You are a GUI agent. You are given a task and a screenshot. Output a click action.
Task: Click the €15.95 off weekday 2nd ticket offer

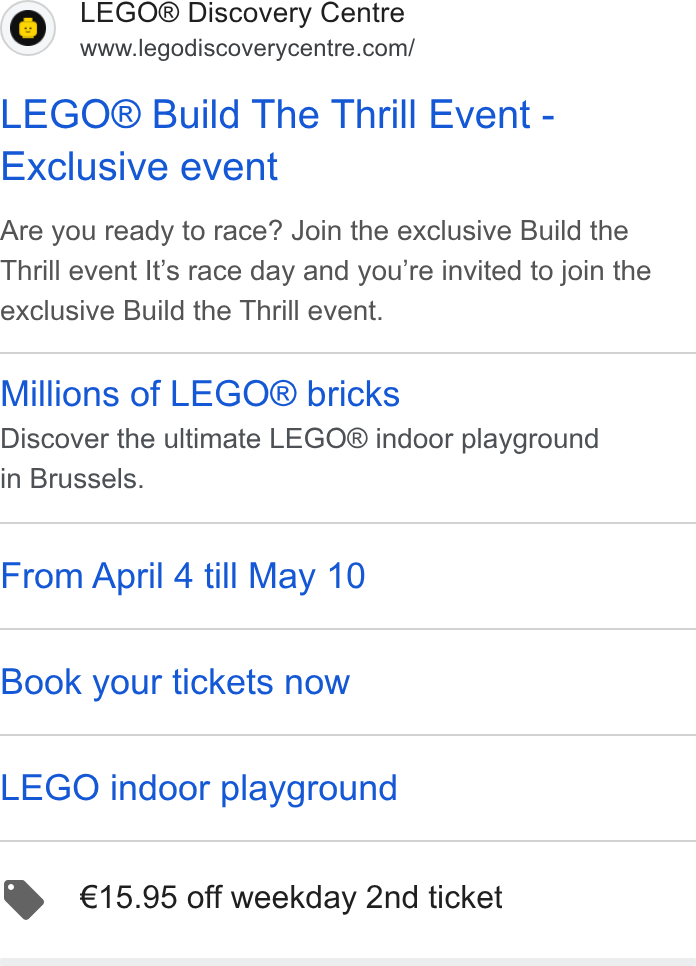tap(291, 898)
